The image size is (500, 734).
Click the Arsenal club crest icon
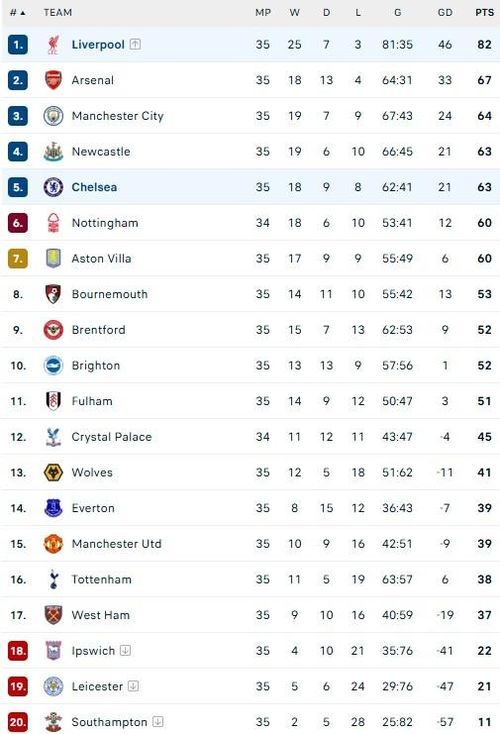53,80
